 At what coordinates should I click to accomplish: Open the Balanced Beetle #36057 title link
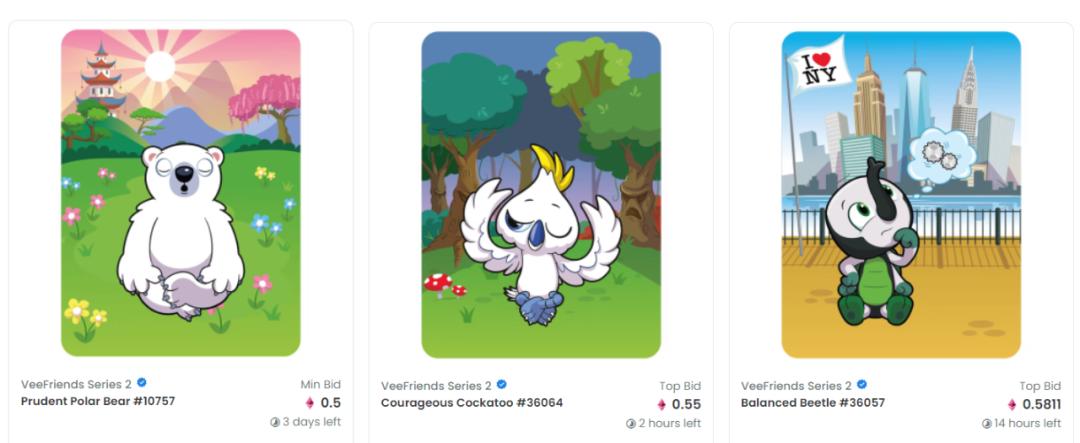pyautogui.click(x=813, y=402)
